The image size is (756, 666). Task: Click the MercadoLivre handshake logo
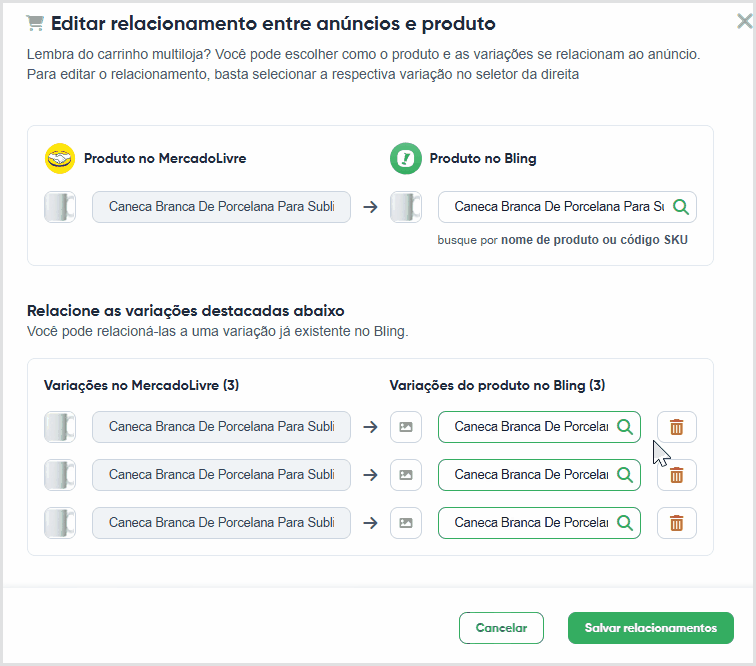(x=60, y=158)
